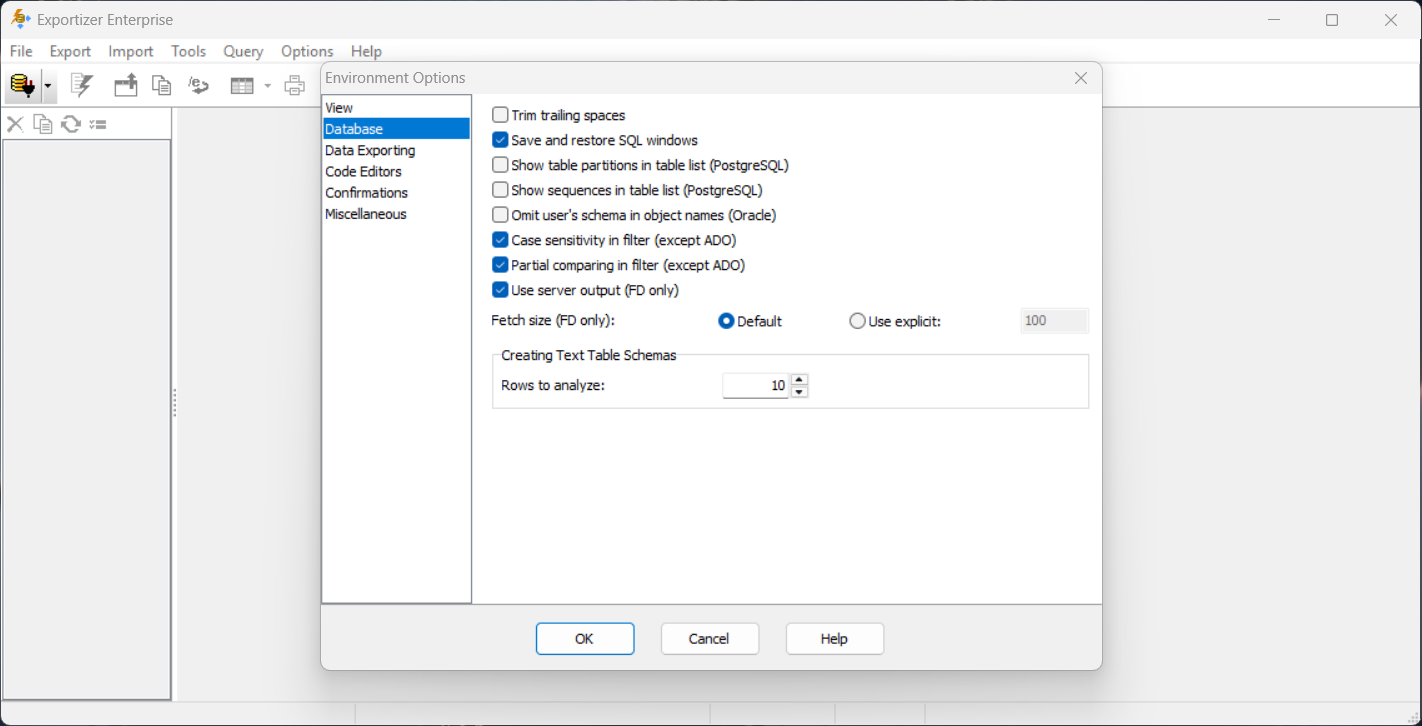Image resolution: width=1422 pixels, height=726 pixels.
Task: Expand the table grid icon dropdown arrow
Action: click(x=267, y=86)
